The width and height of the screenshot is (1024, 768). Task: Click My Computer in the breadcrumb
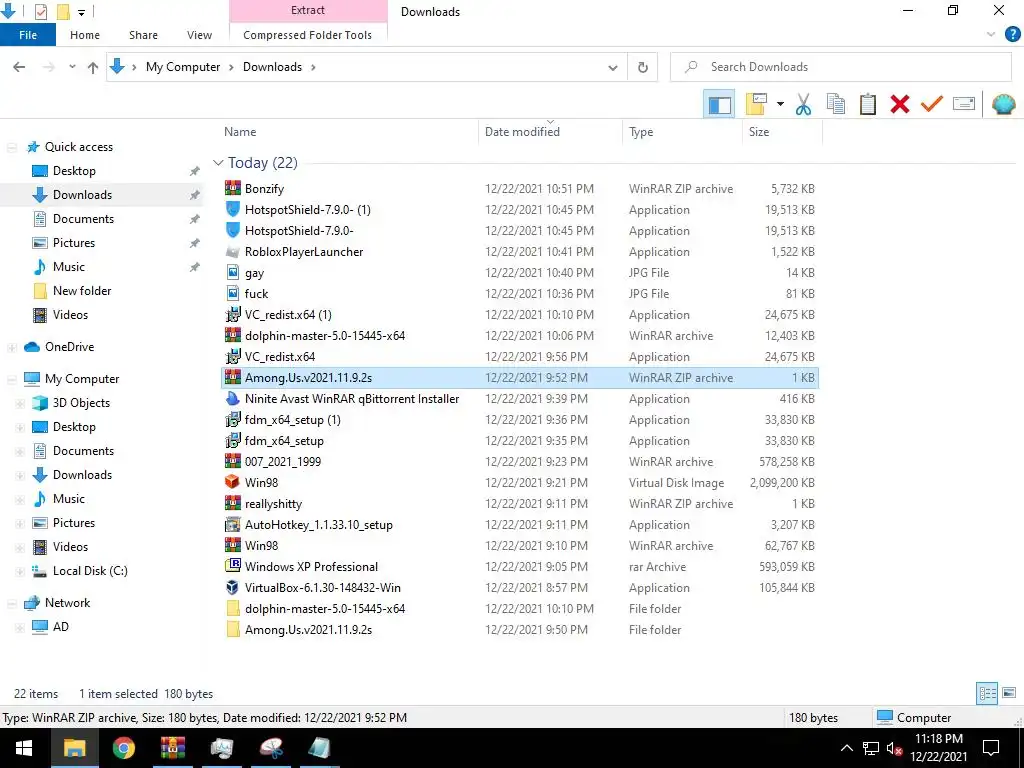click(x=183, y=67)
